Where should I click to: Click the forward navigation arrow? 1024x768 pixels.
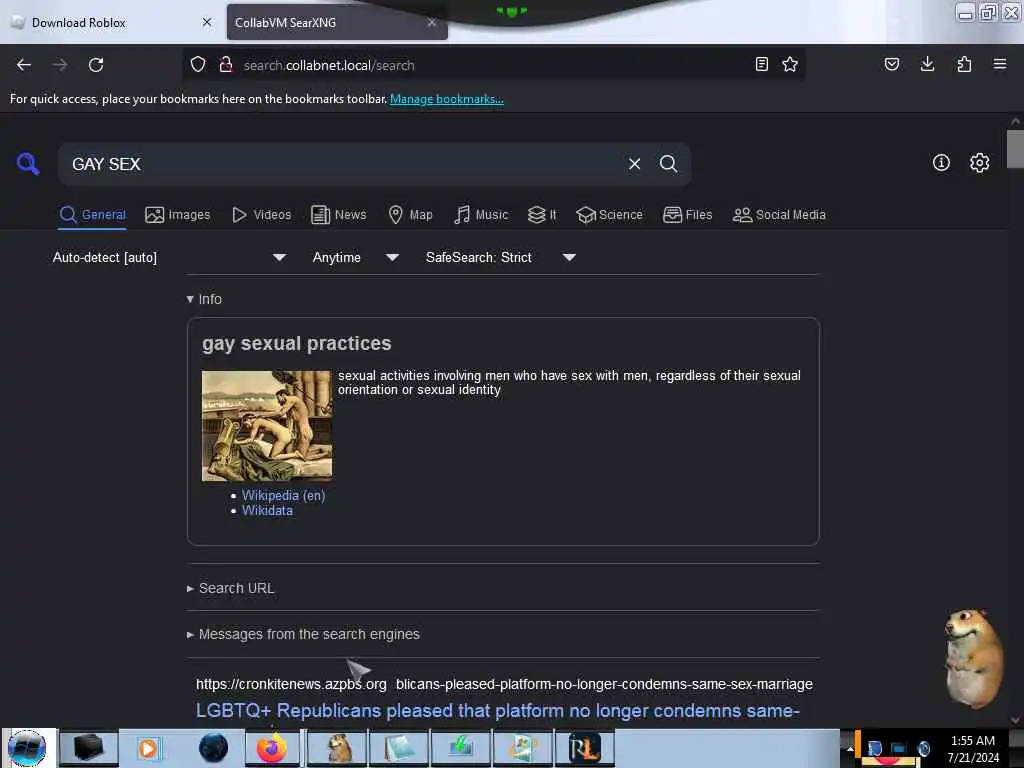(60, 65)
